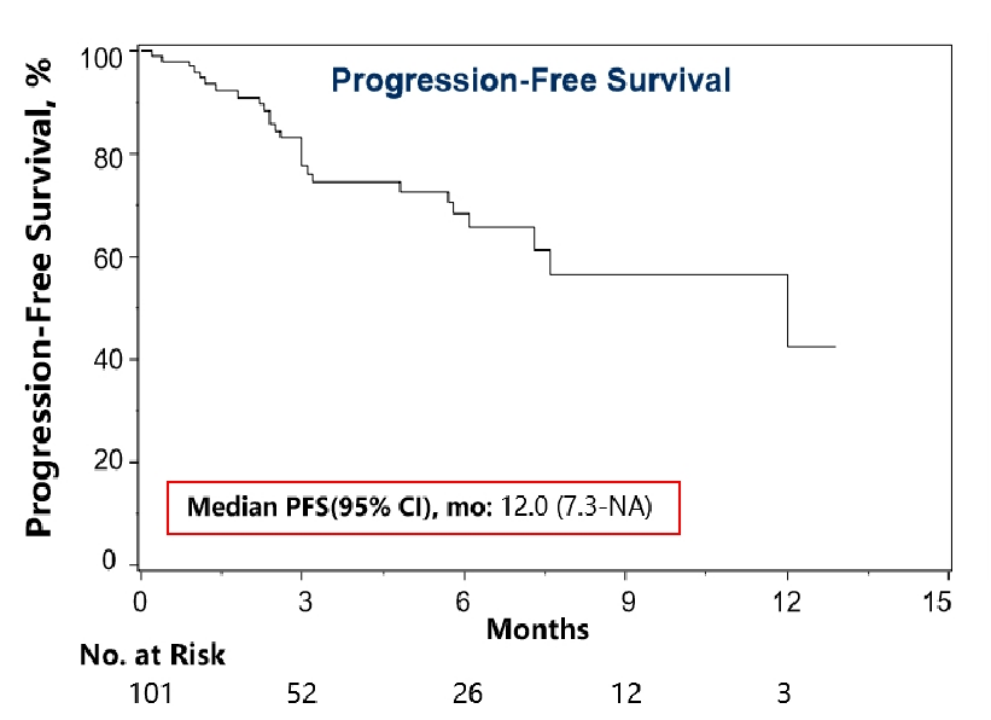Click the x-axis tick label 6
The height and width of the screenshot is (720, 991).
464,603
